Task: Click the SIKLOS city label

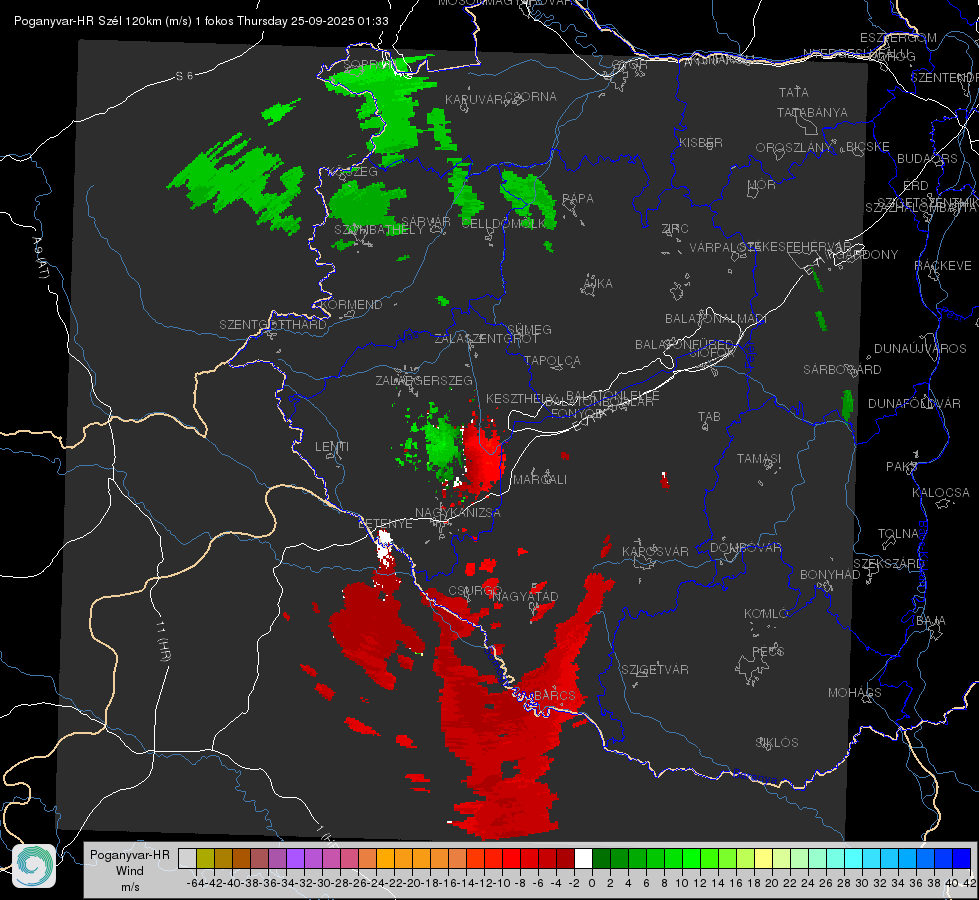Action: [x=777, y=743]
